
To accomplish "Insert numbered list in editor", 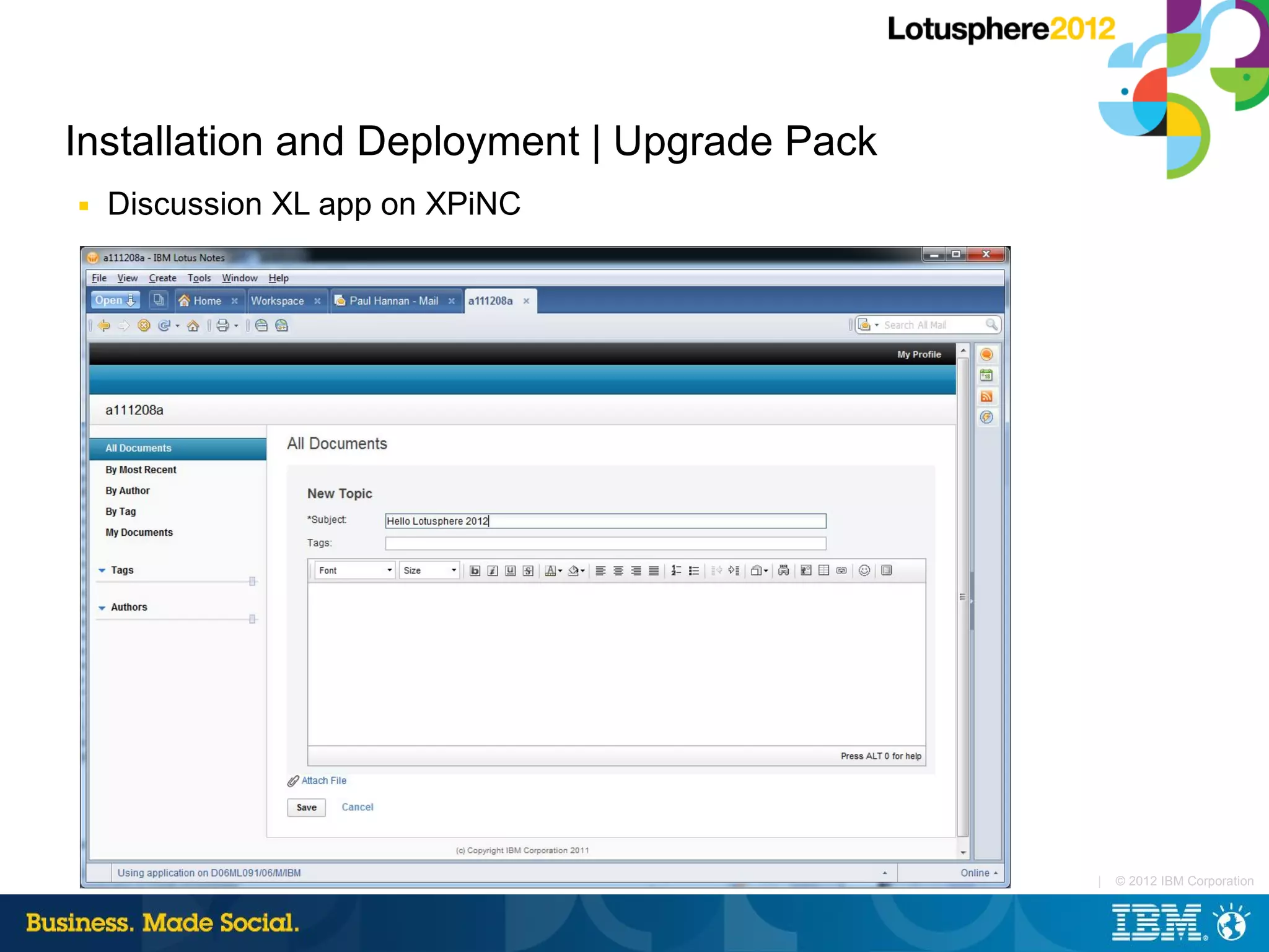I will pos(676,570).
